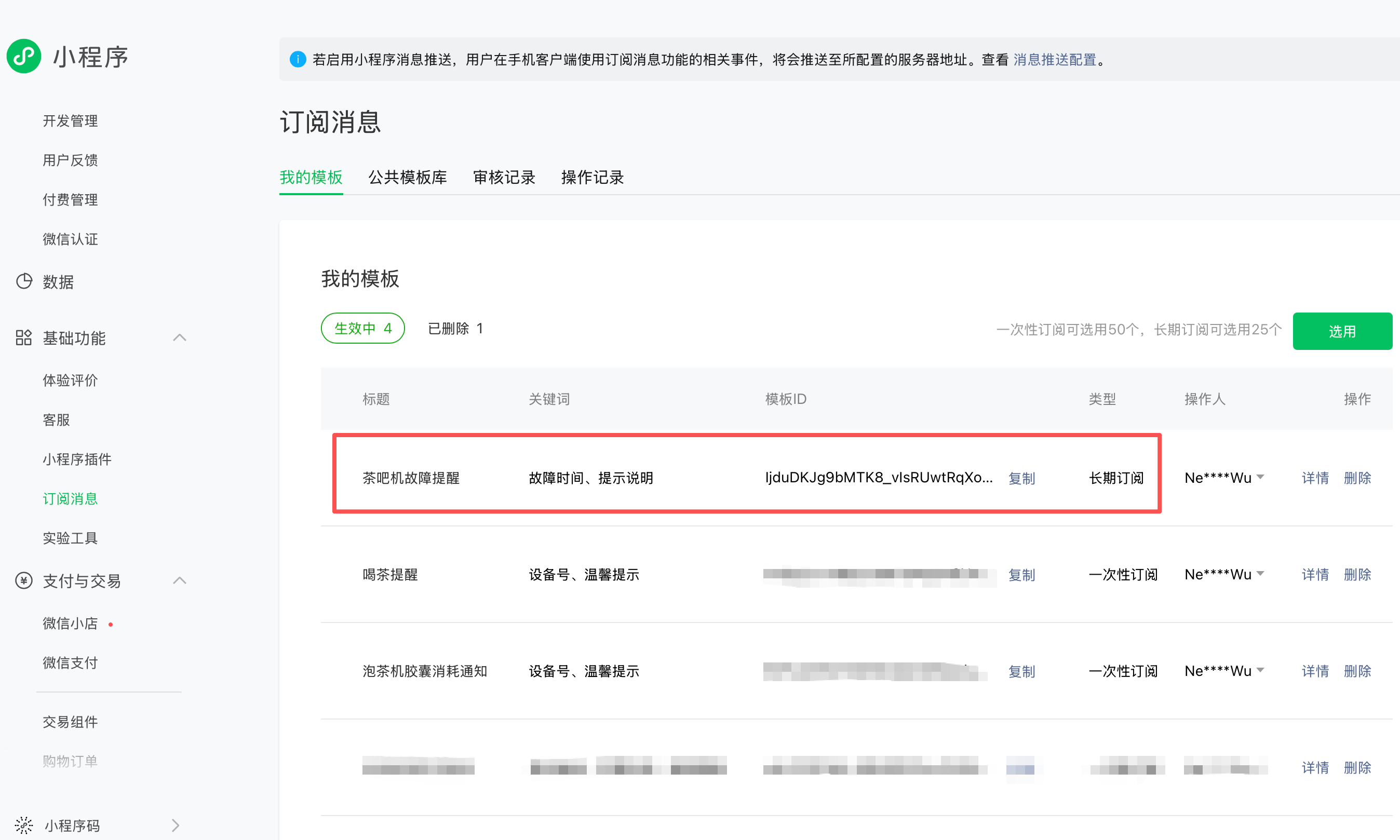Select the 生效中 4 filter pill
1400x840 pixels.
[x=362, y=328]
